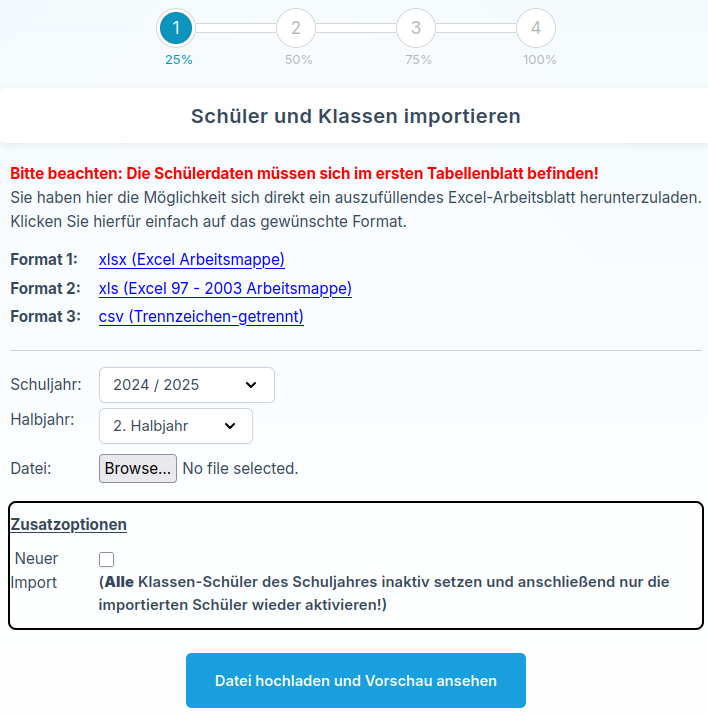Click the 100% progress label
The height and width of the screenshot is (716, 708).
[x=540, y=60]
